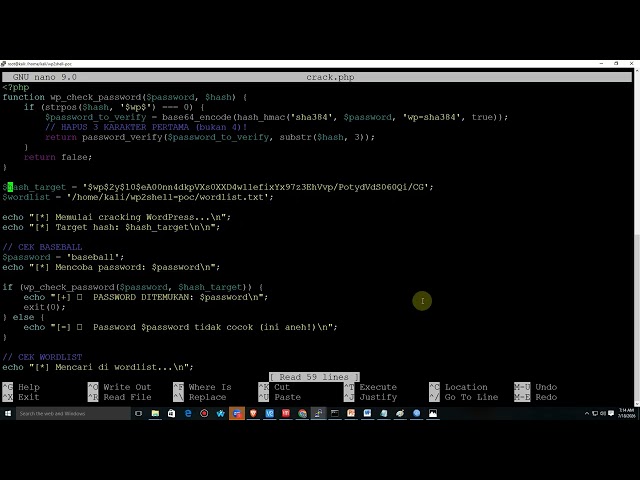This screenshot has height=480, width=640.
Task: Open the notification center icon
Action: click(x=611, y=413)
